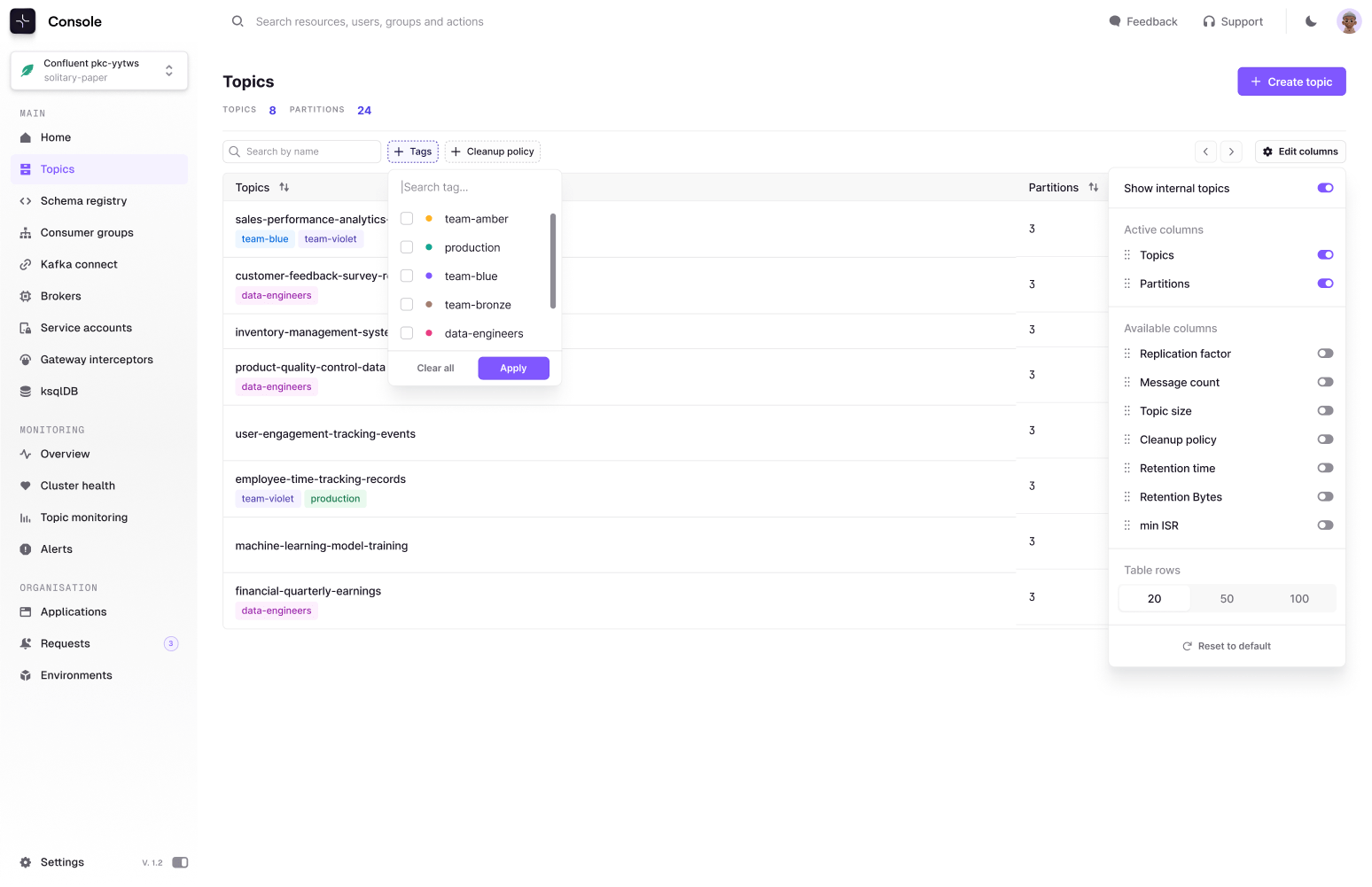Click the Create topic button
Screen dimensions: 1372x887
click(1291, 82)
